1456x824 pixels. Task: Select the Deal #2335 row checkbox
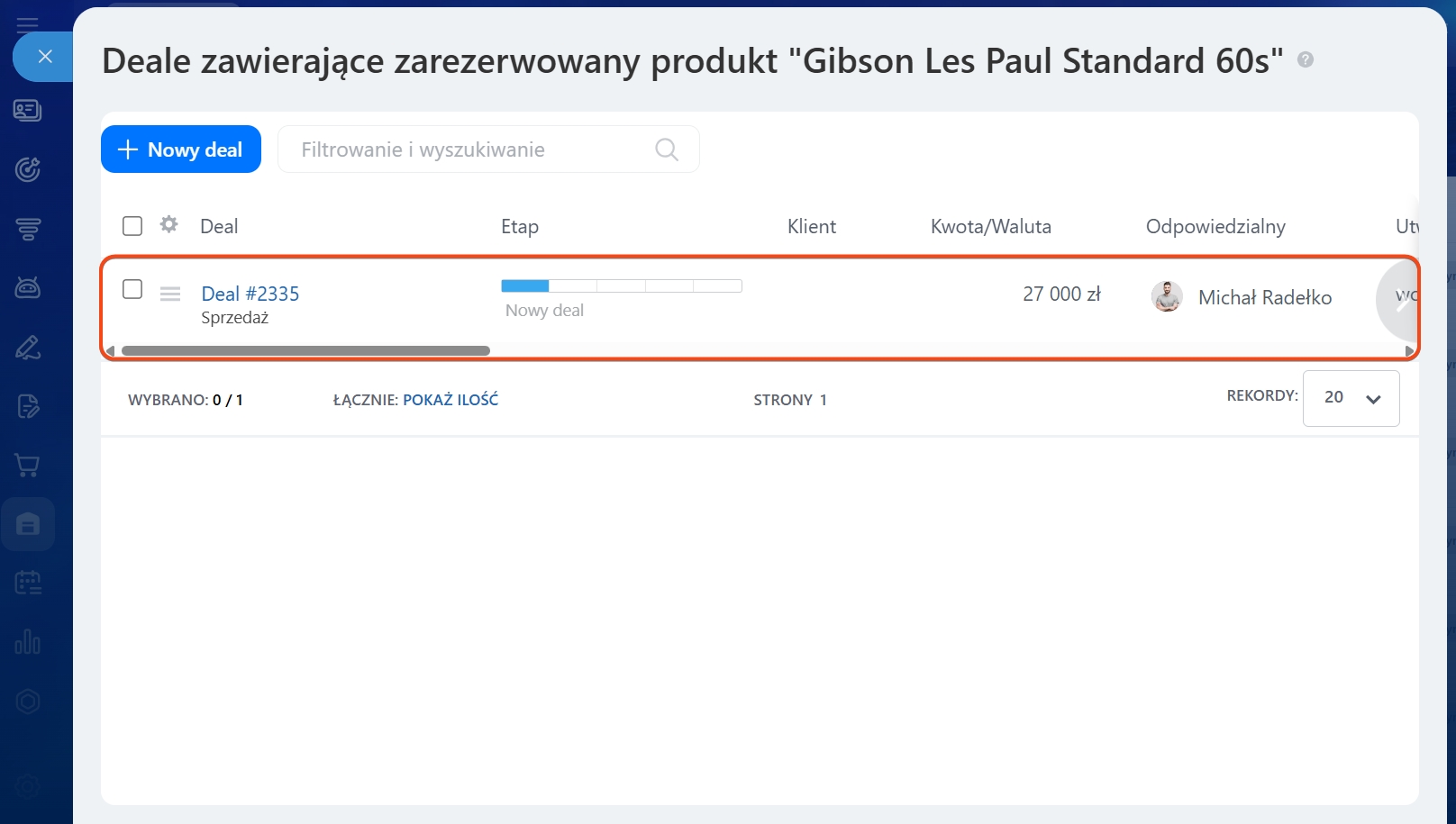tap(132, 289)
